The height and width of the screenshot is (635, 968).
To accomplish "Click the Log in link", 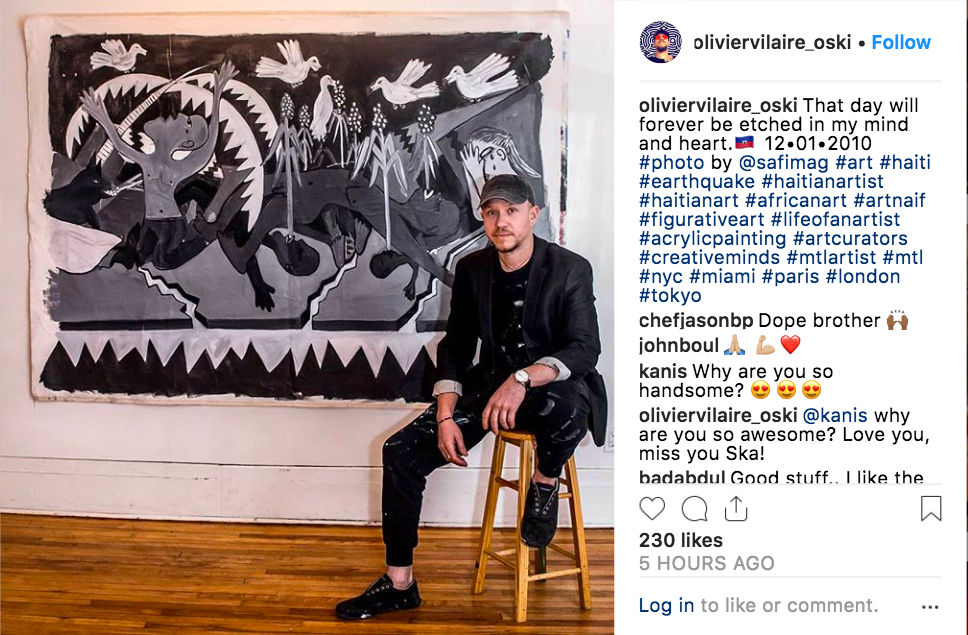I will point(666,605).
